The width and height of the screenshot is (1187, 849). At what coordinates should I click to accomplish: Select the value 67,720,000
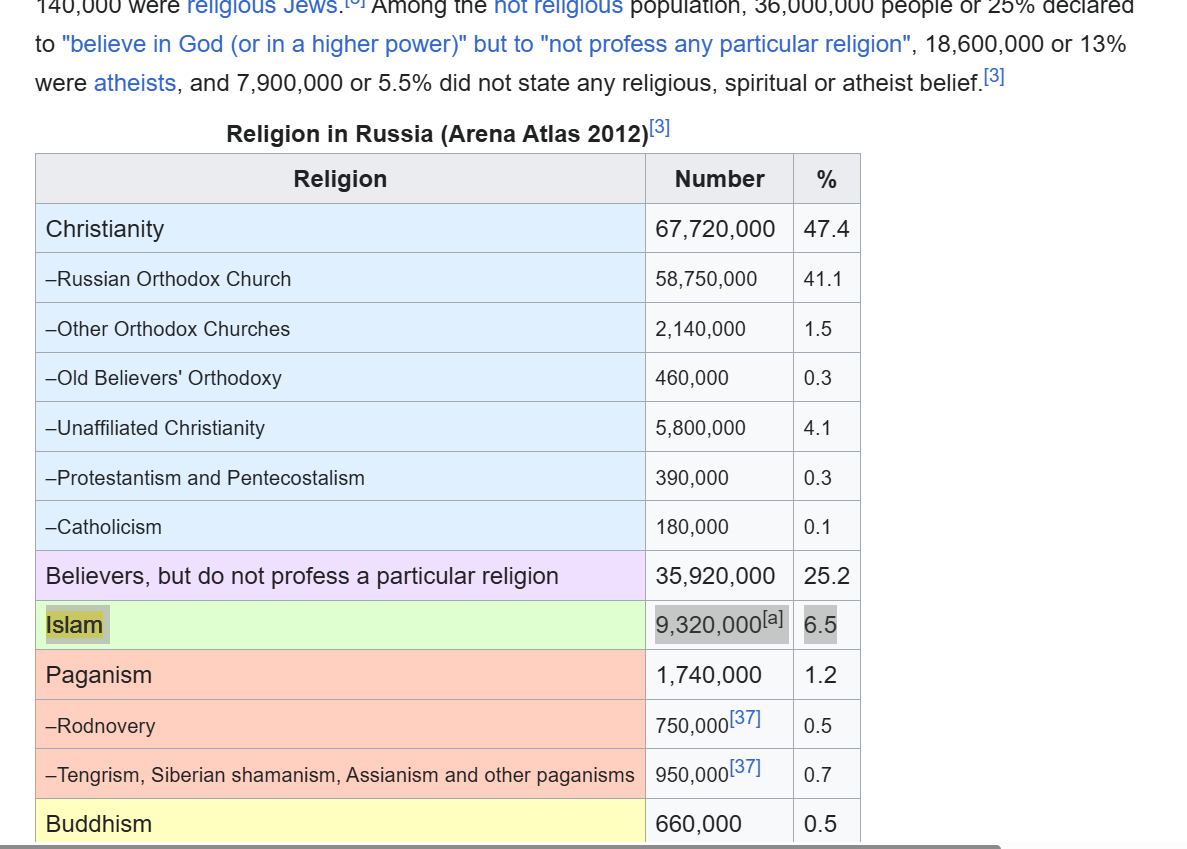point(715,229)
